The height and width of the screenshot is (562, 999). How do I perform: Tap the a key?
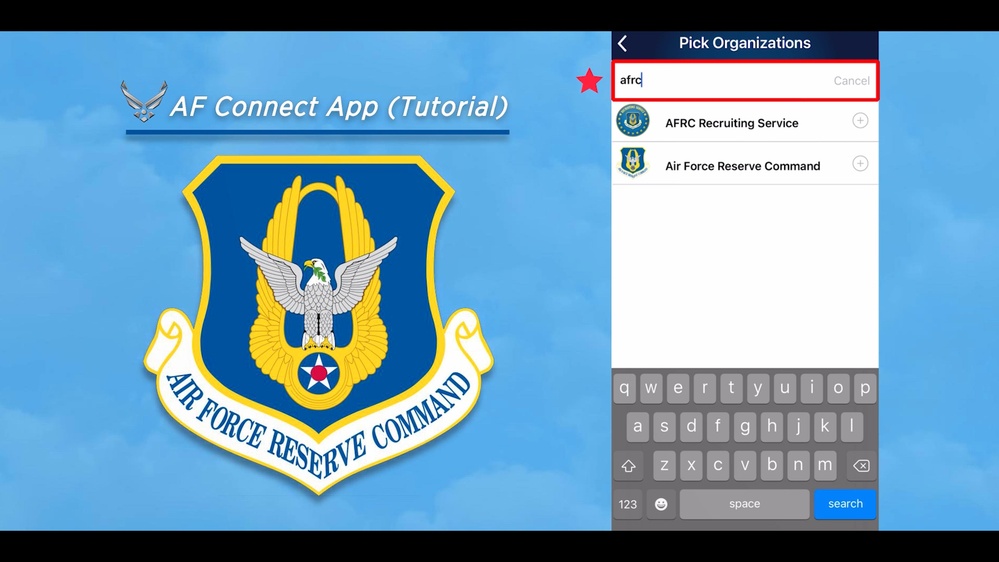click(x=638, y=427)
